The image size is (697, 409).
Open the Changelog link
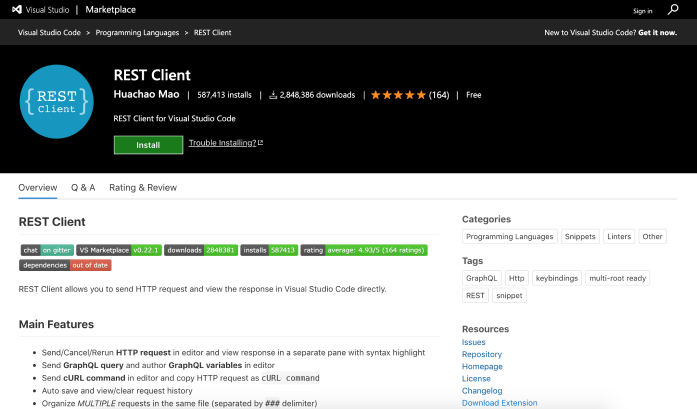point(482,391)
